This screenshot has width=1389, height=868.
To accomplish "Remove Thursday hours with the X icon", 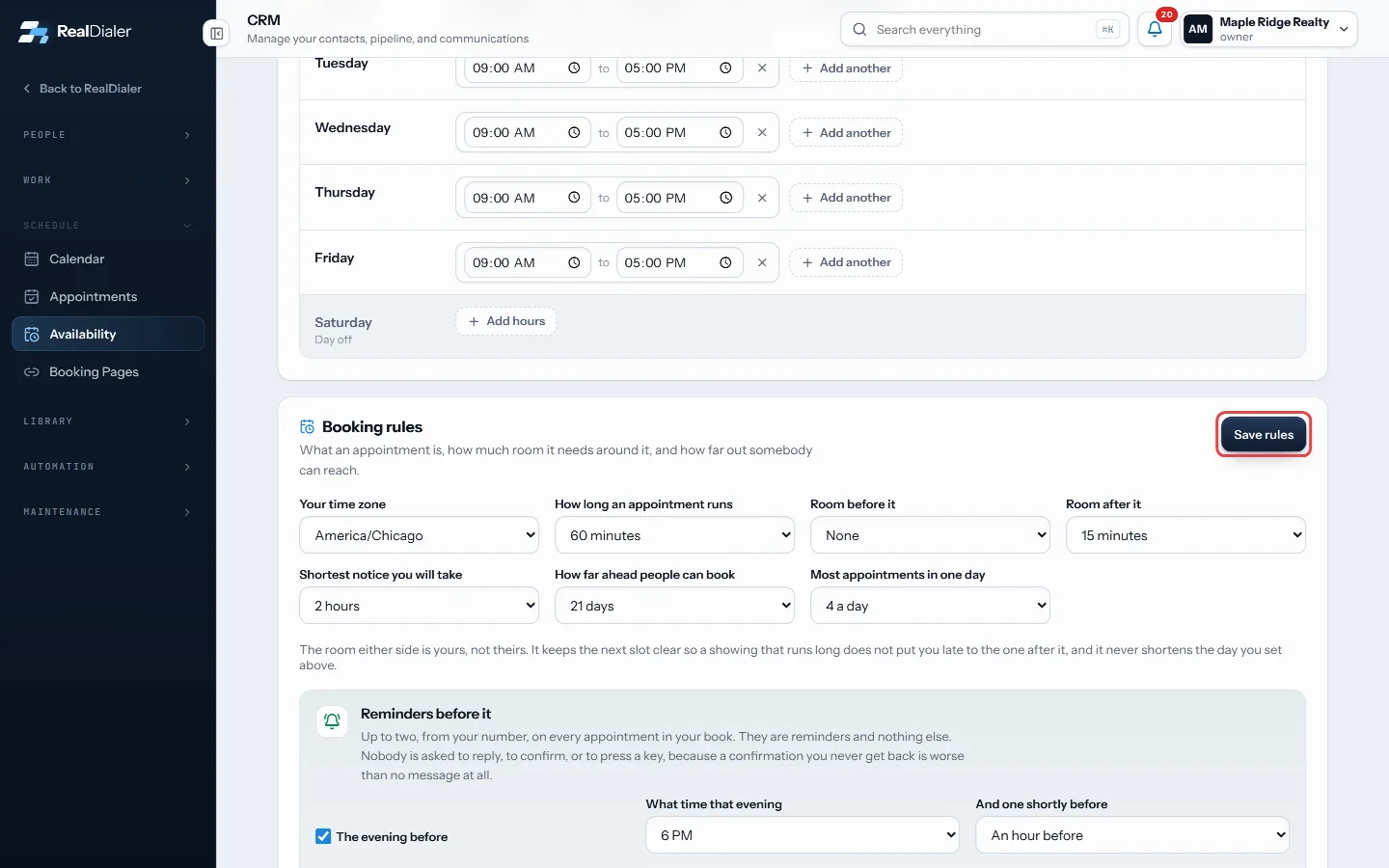I will pyautogui.click(x=762, y=198).
